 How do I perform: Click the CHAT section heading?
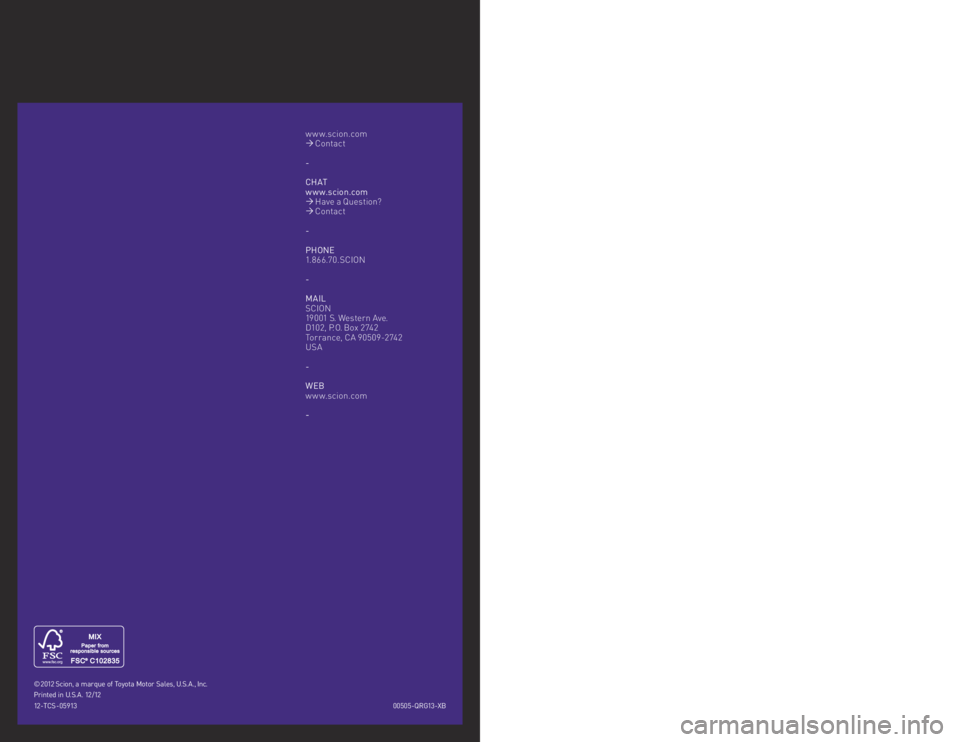[x=317, y=182]
